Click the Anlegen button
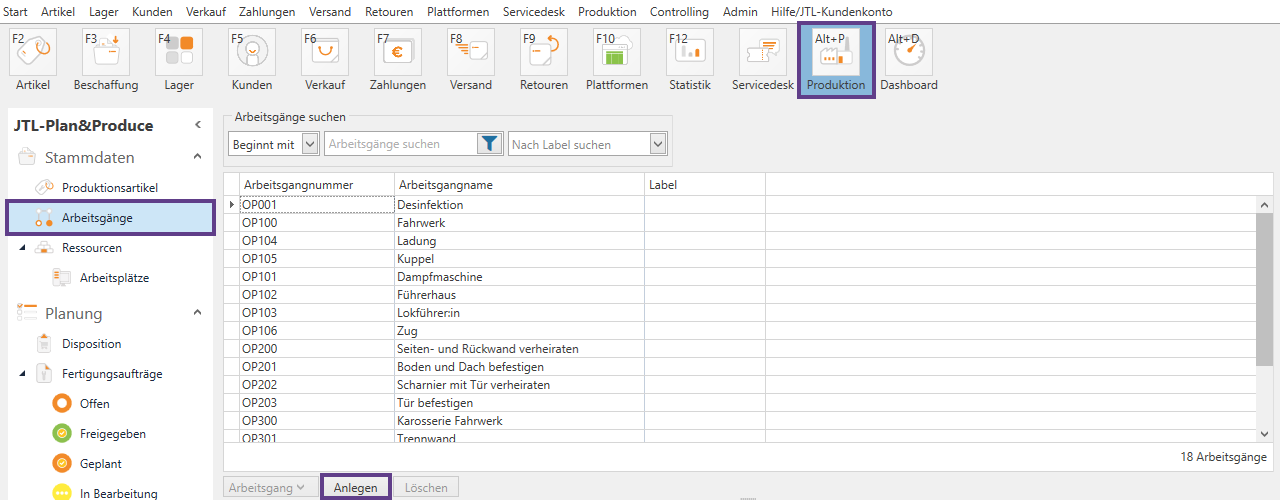Screen dimensions: 1280x500 [355, 487]
